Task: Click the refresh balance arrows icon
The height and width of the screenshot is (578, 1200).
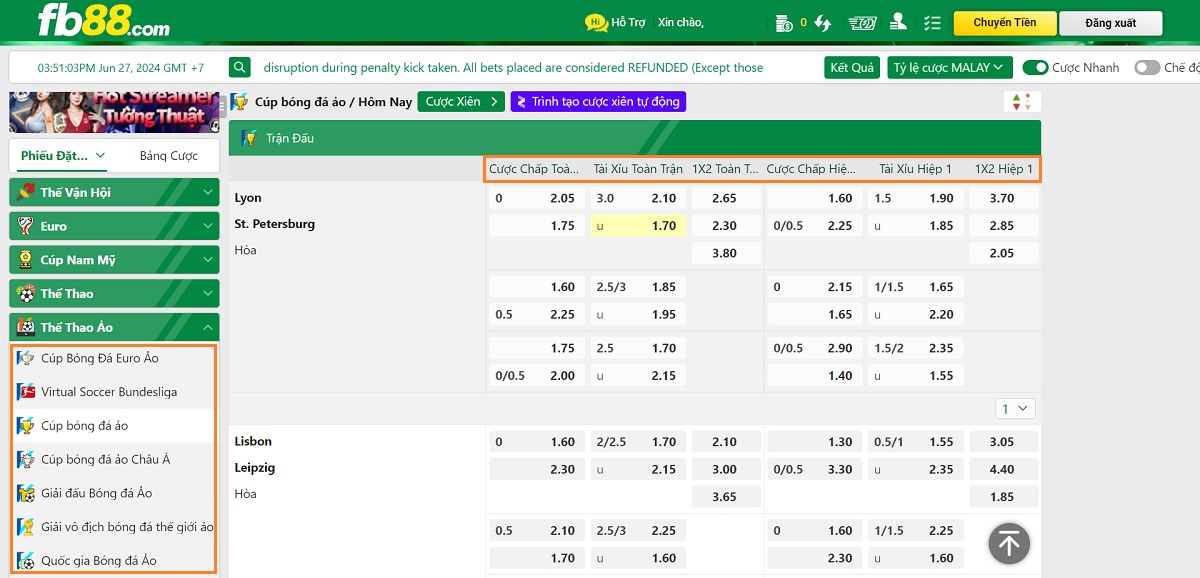Action: click(x=823, y=22)
